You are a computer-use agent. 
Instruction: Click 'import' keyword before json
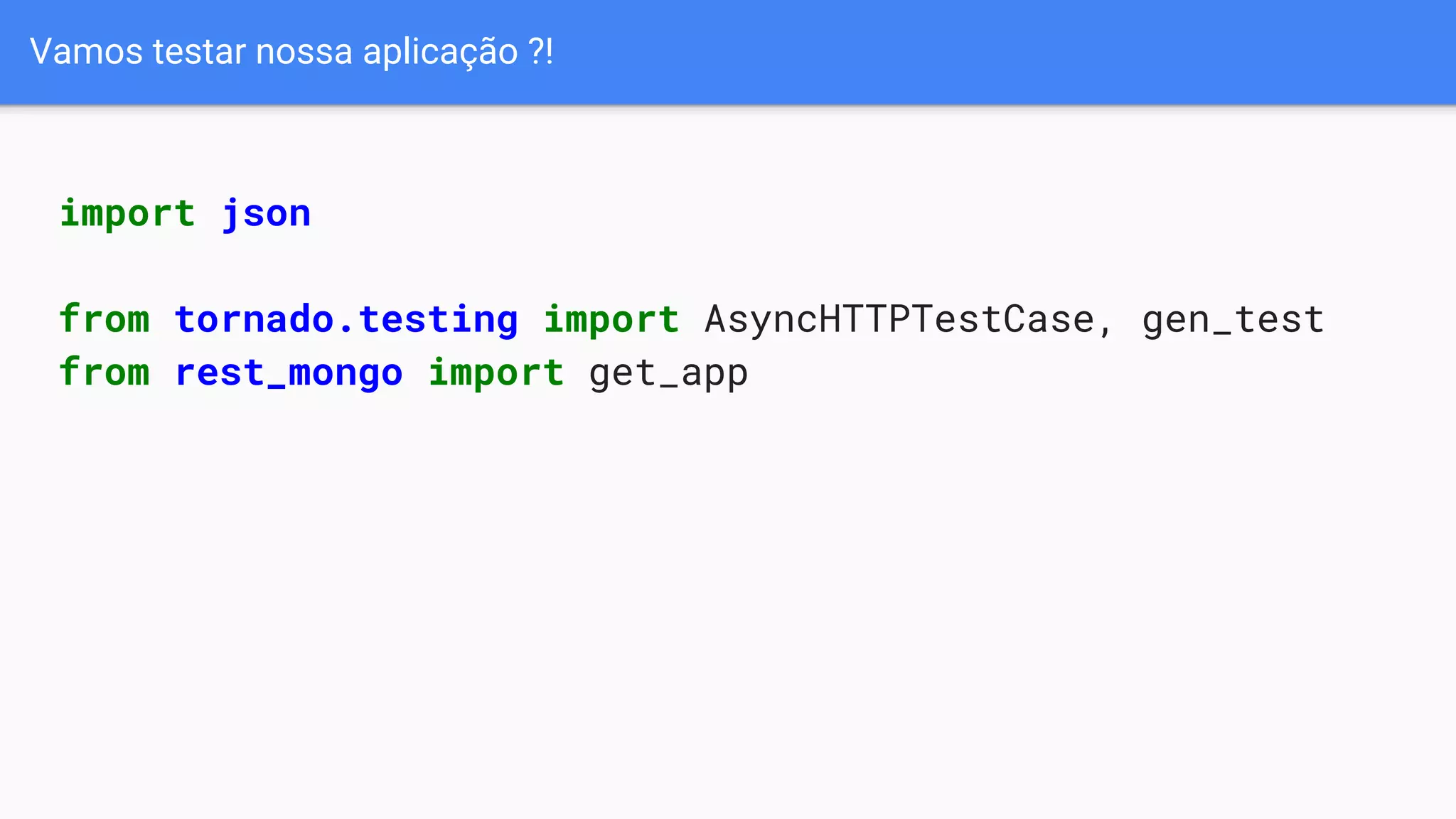(127, 214)
